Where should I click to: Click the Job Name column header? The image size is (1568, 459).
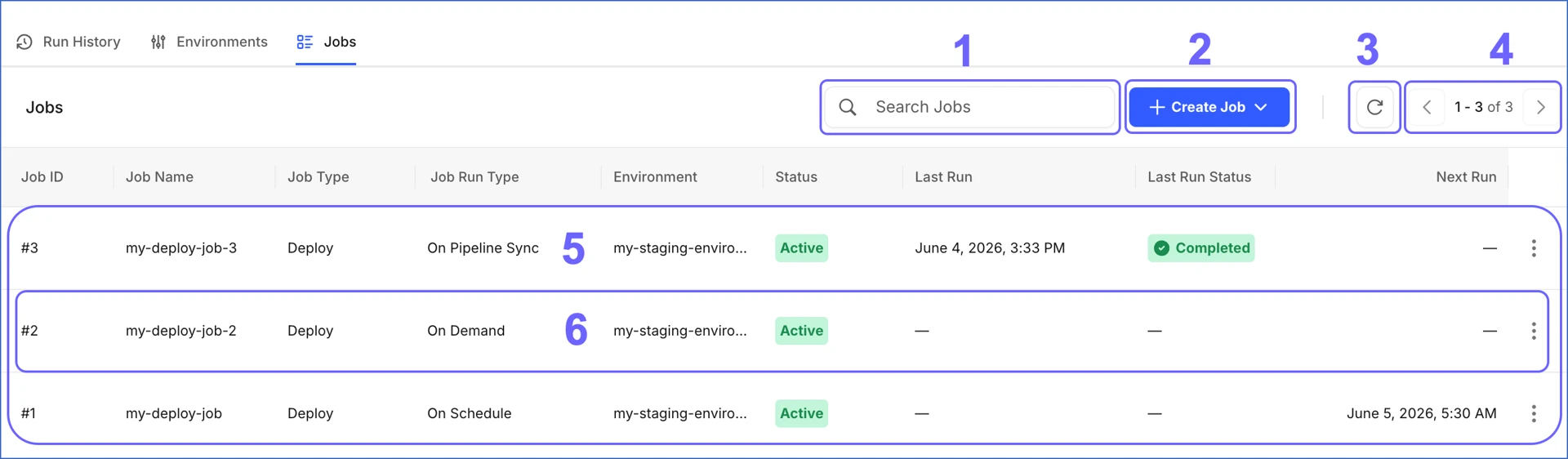[x=159, y=177]
